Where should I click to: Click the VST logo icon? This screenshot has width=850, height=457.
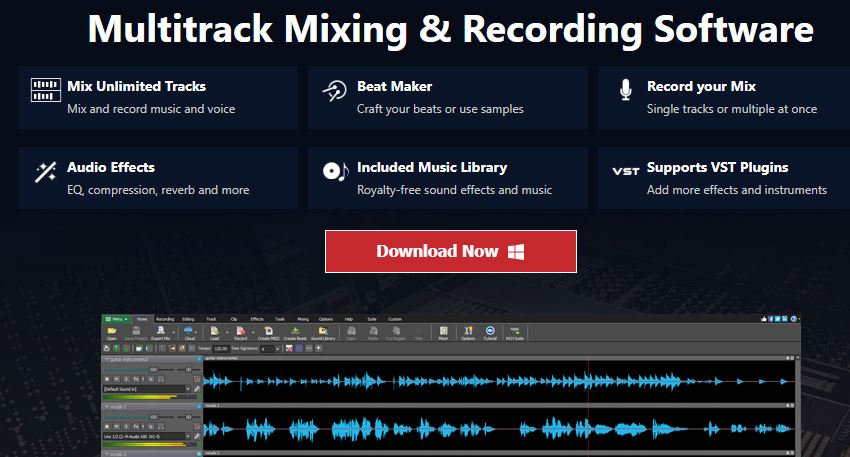pyautogui.click(x=626, y=171)
